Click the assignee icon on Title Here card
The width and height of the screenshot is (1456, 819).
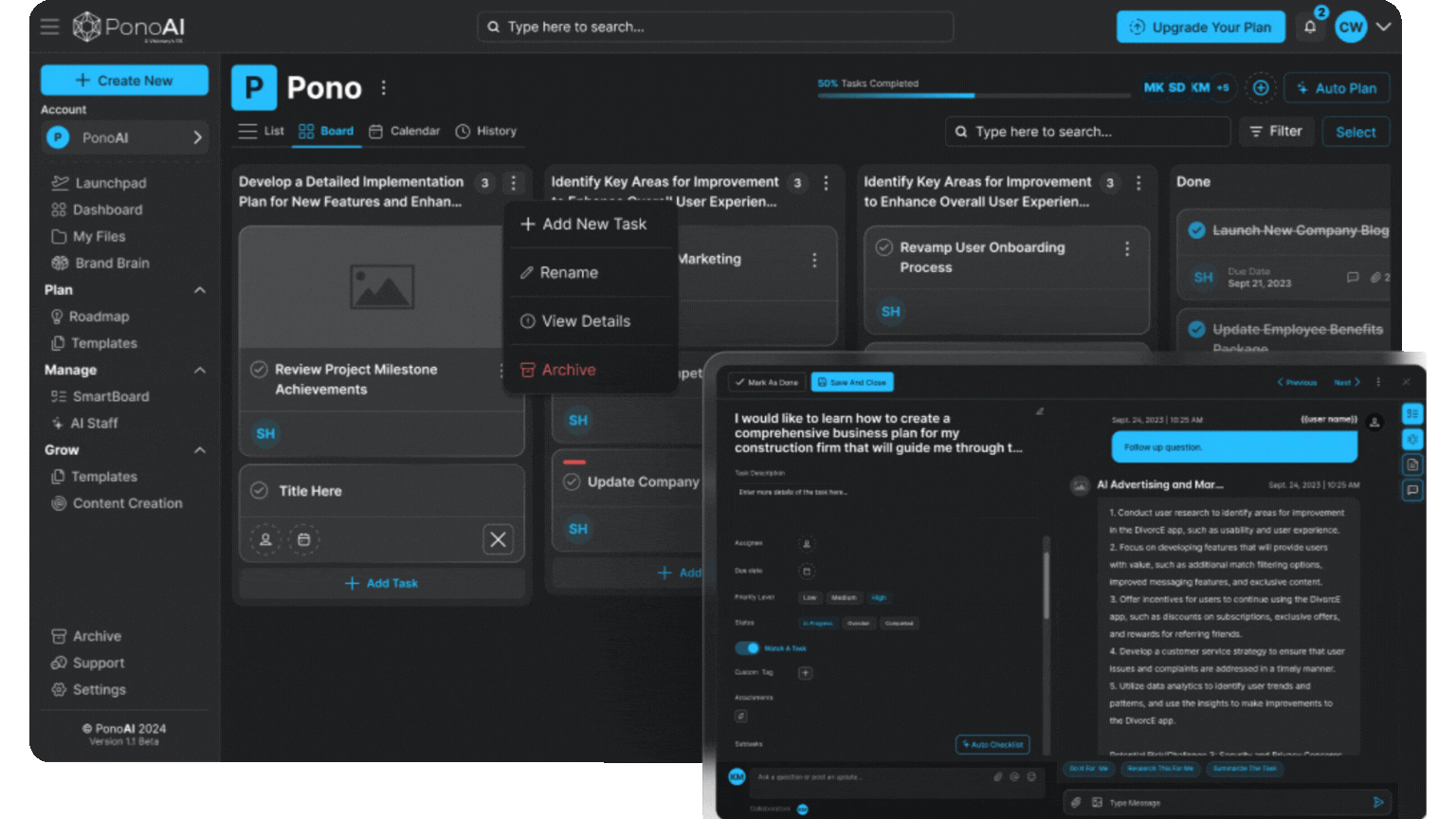coord(265,539)
